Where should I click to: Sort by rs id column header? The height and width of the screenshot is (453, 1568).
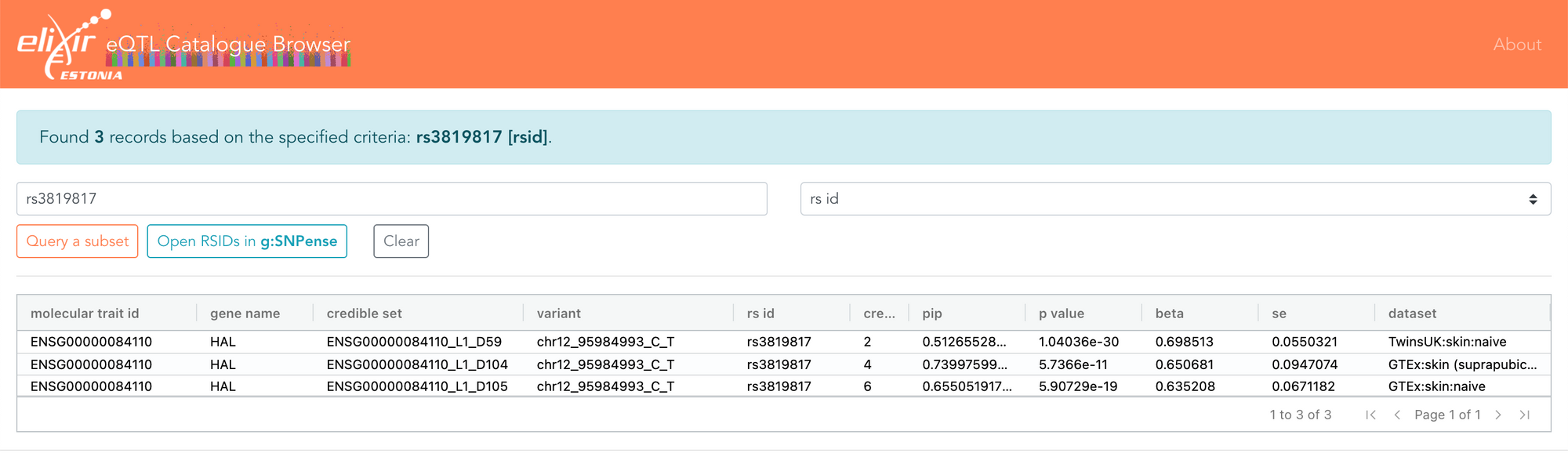coord(760,313)
